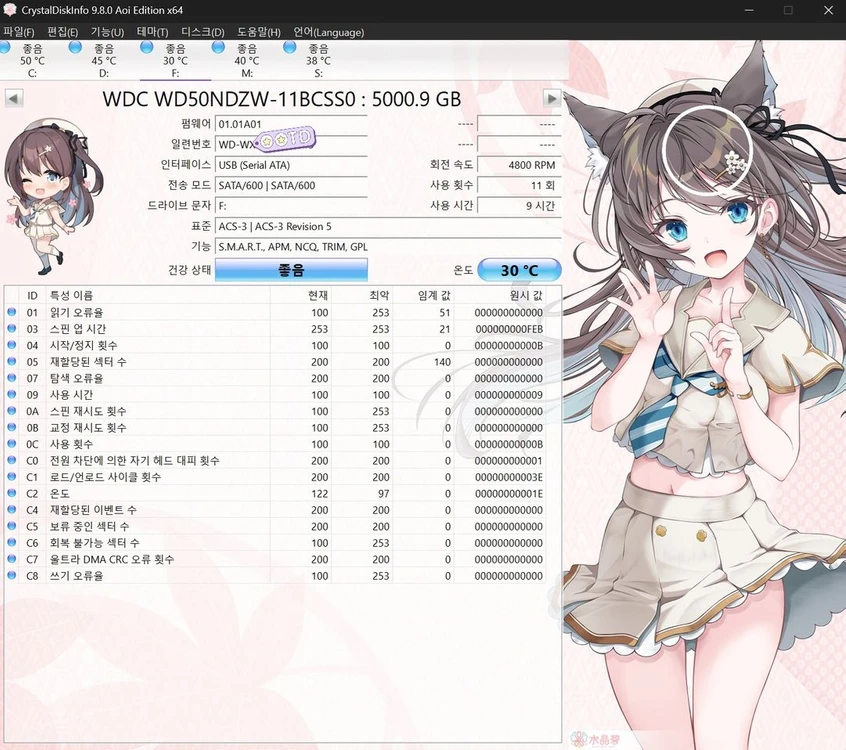Click the firmware field 01.01A01
This screenshot has width=846, height=750.
coord(291,124)
